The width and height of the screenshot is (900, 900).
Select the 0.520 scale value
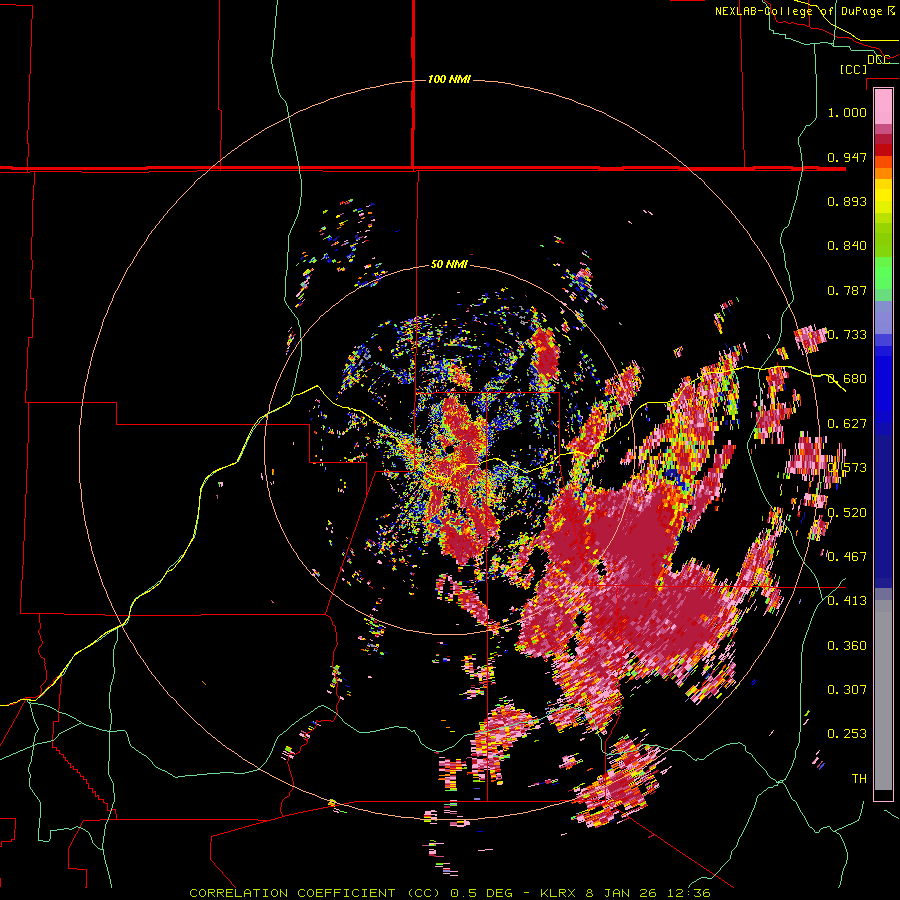tap(847, 513)
